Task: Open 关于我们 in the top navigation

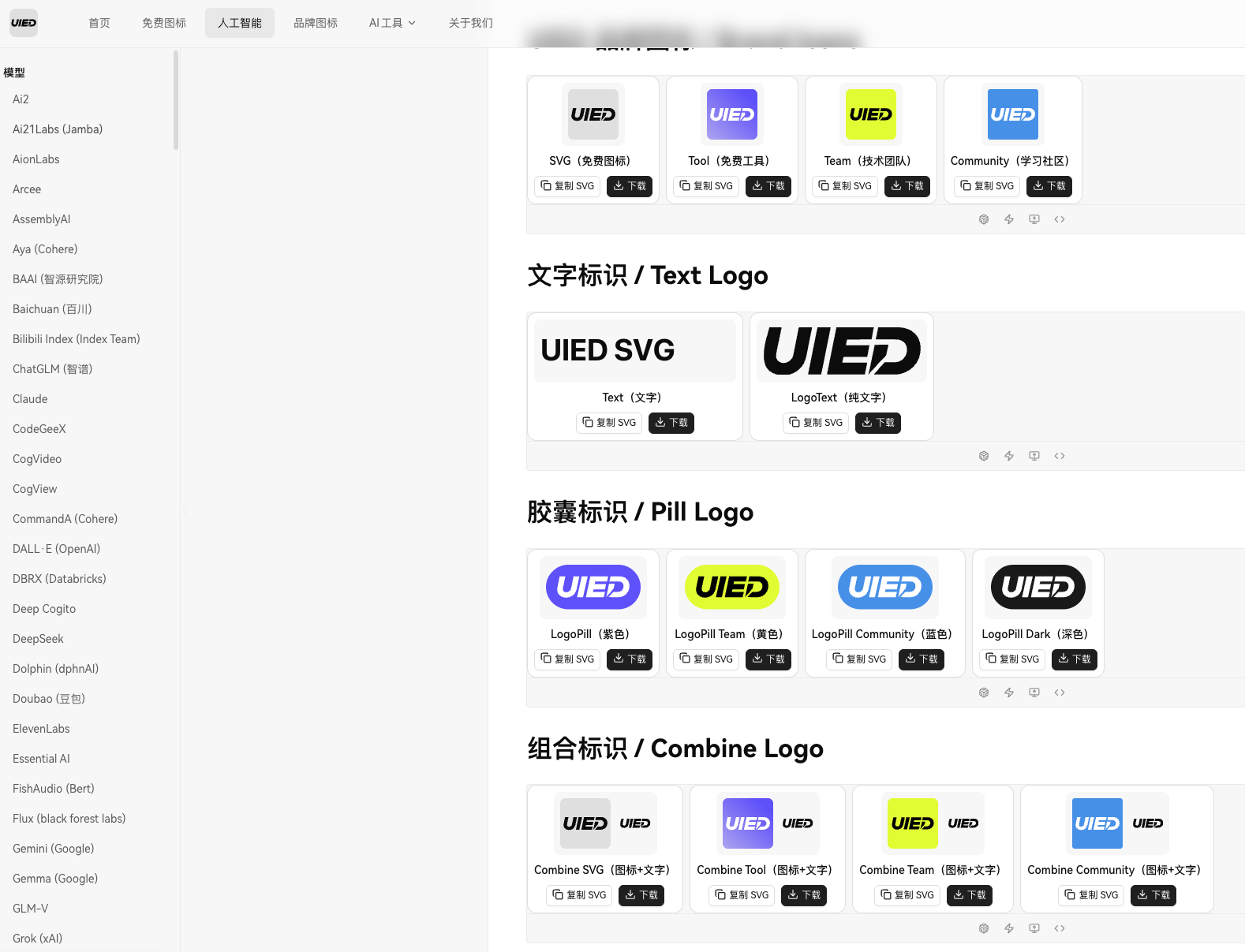Action: [471, 23]
